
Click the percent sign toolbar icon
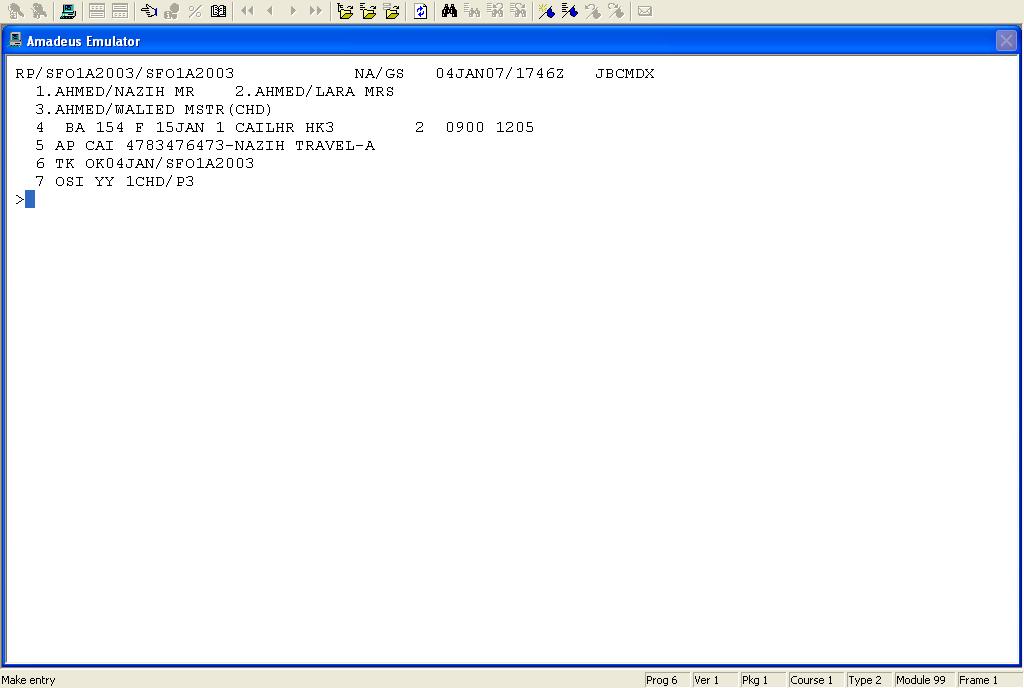tap(195, 11)
